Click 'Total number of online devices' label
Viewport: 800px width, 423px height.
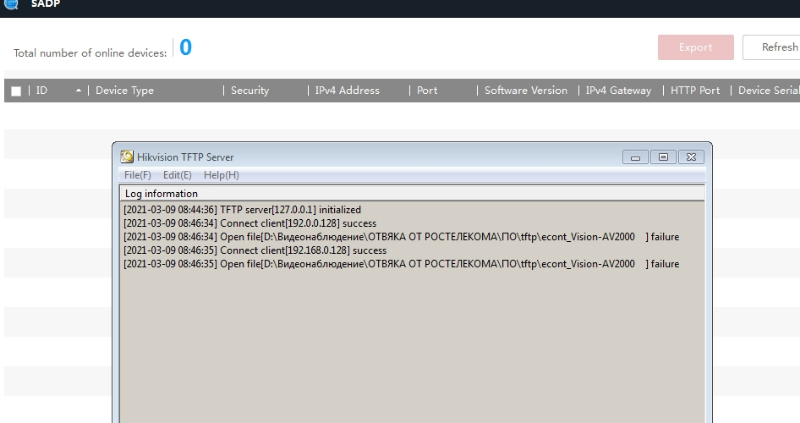tap(90, 53)
